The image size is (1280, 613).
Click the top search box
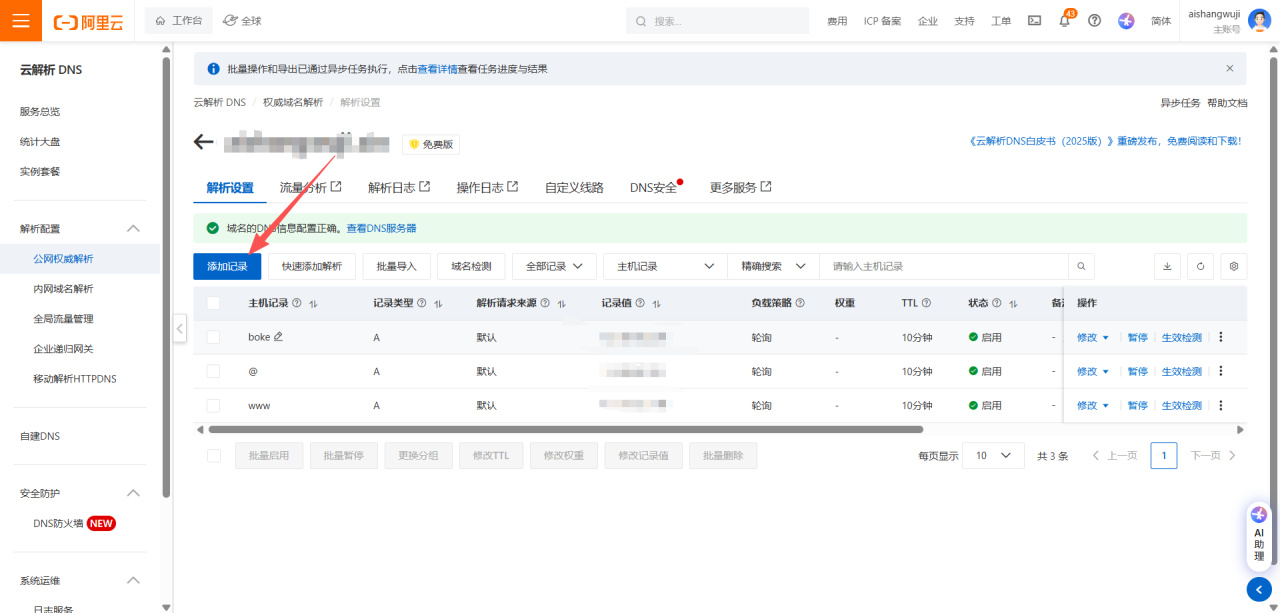717,21
